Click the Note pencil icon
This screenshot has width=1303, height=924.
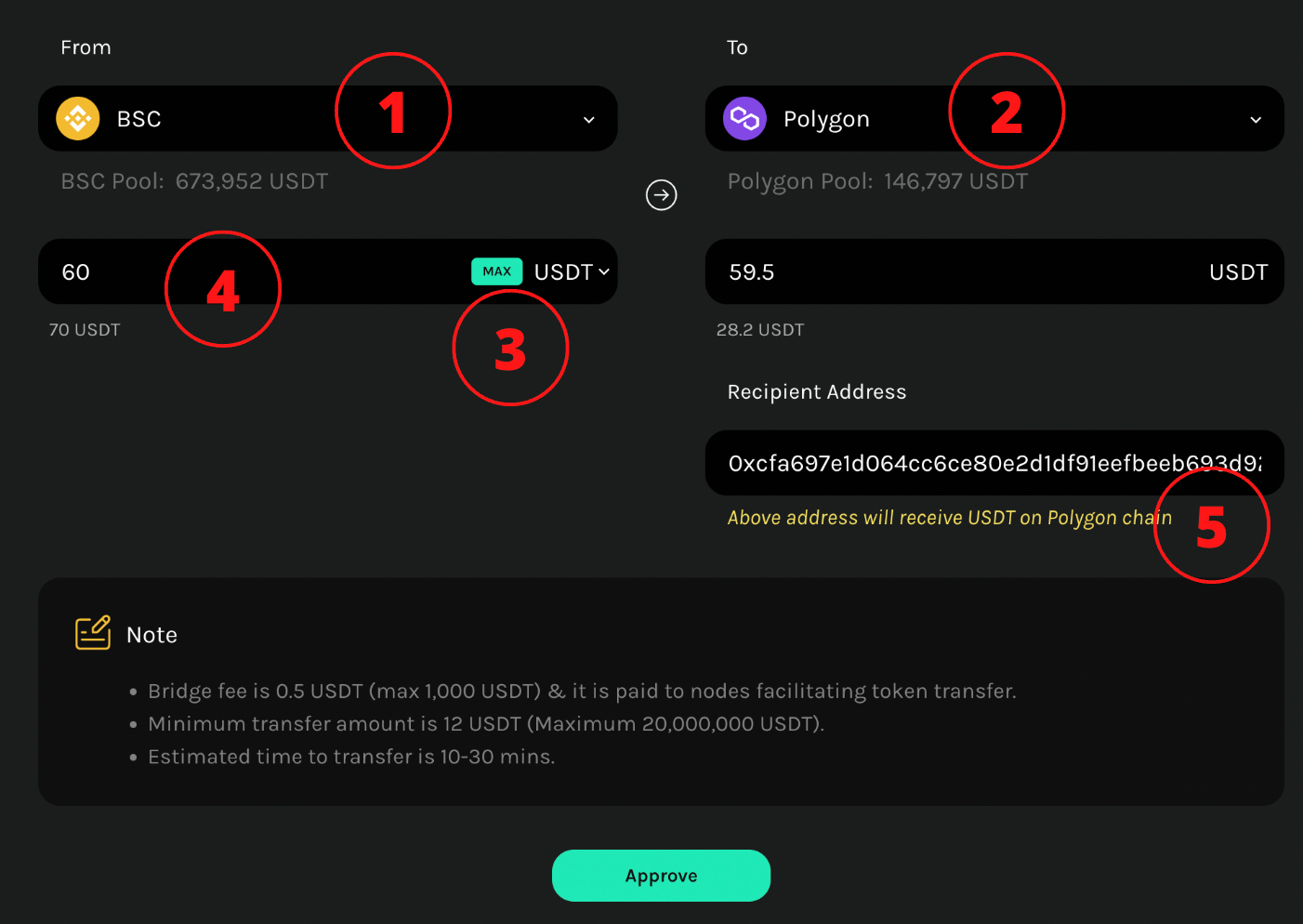coord(93,633)
